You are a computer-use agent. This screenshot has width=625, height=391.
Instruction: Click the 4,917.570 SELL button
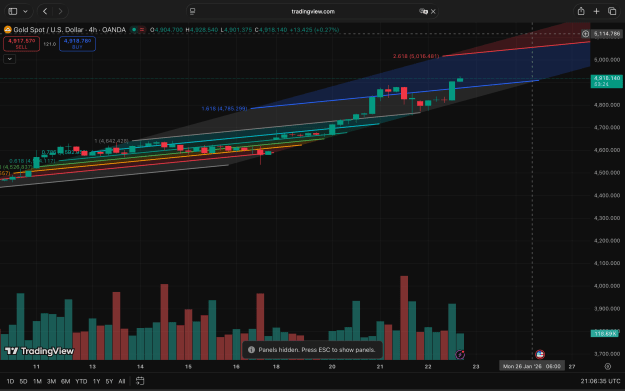click(x=22, y=44)
